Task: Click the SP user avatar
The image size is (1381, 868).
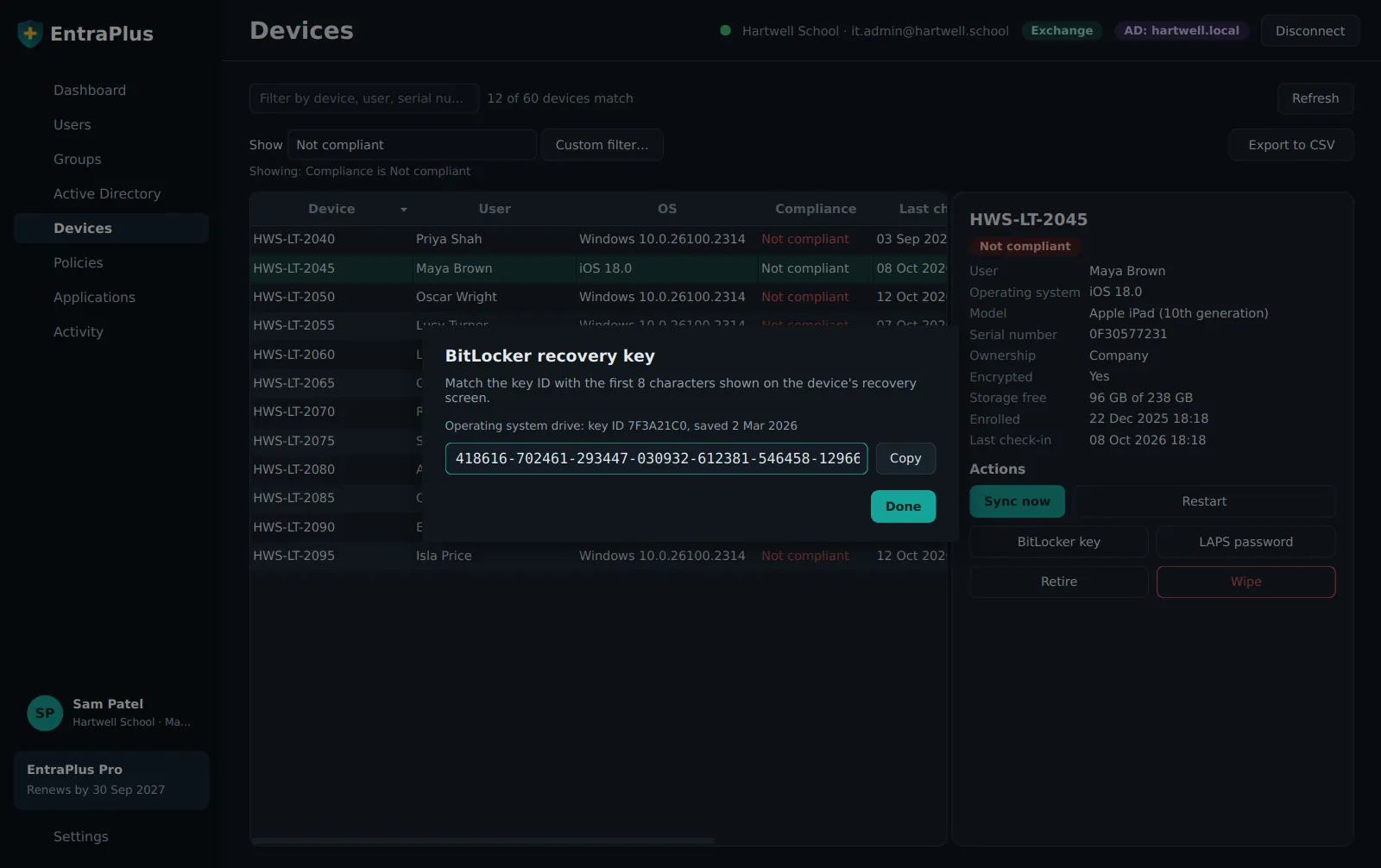Action: pyautogui.click(x=45, y=714)
